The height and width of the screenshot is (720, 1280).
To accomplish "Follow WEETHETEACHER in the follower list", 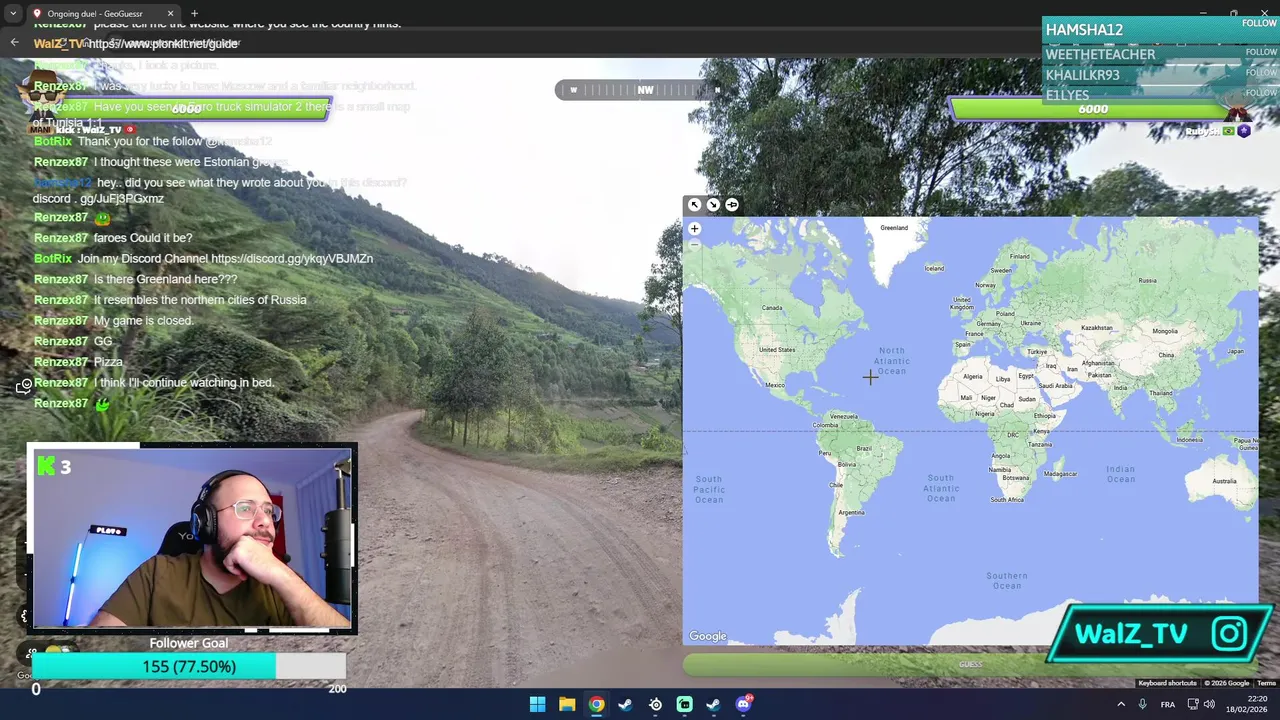I will [1260, 52].
